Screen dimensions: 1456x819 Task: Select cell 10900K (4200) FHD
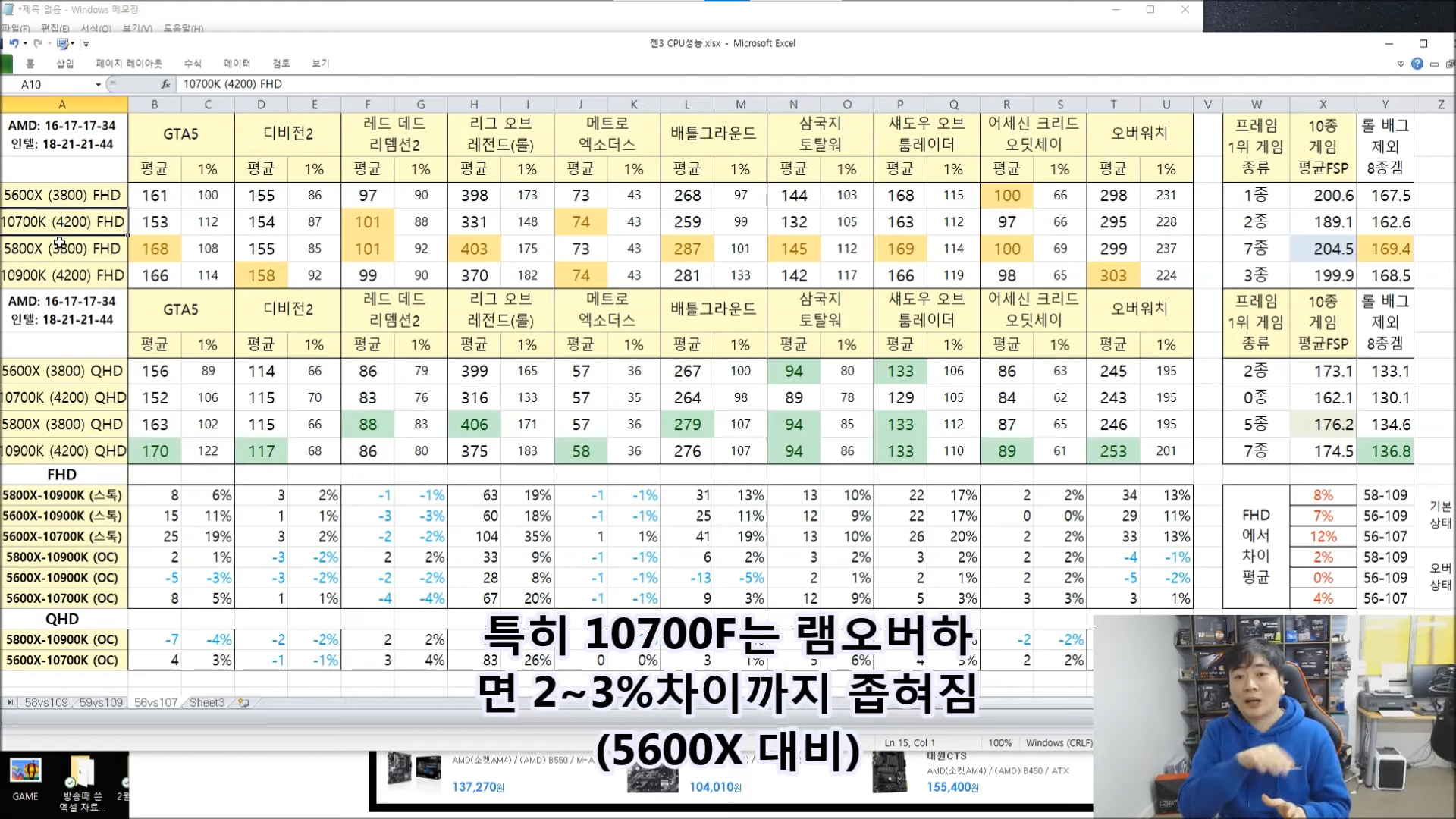tap(63, 275)
